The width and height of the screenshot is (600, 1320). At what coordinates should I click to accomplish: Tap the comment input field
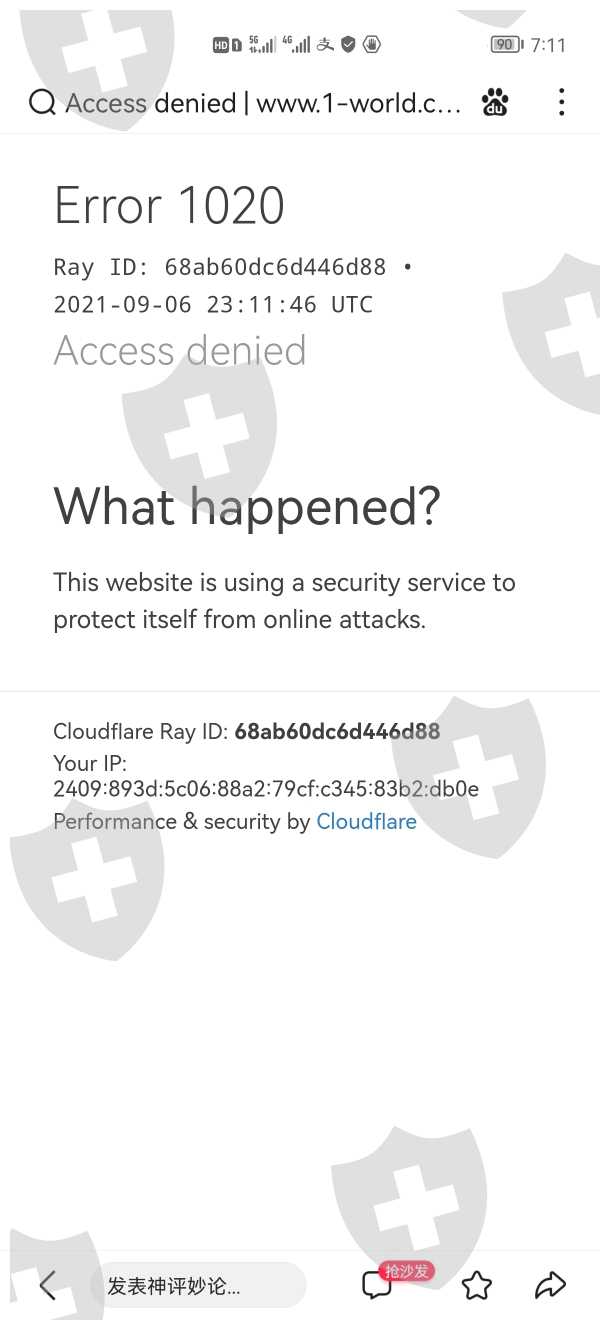point(197,1285)
